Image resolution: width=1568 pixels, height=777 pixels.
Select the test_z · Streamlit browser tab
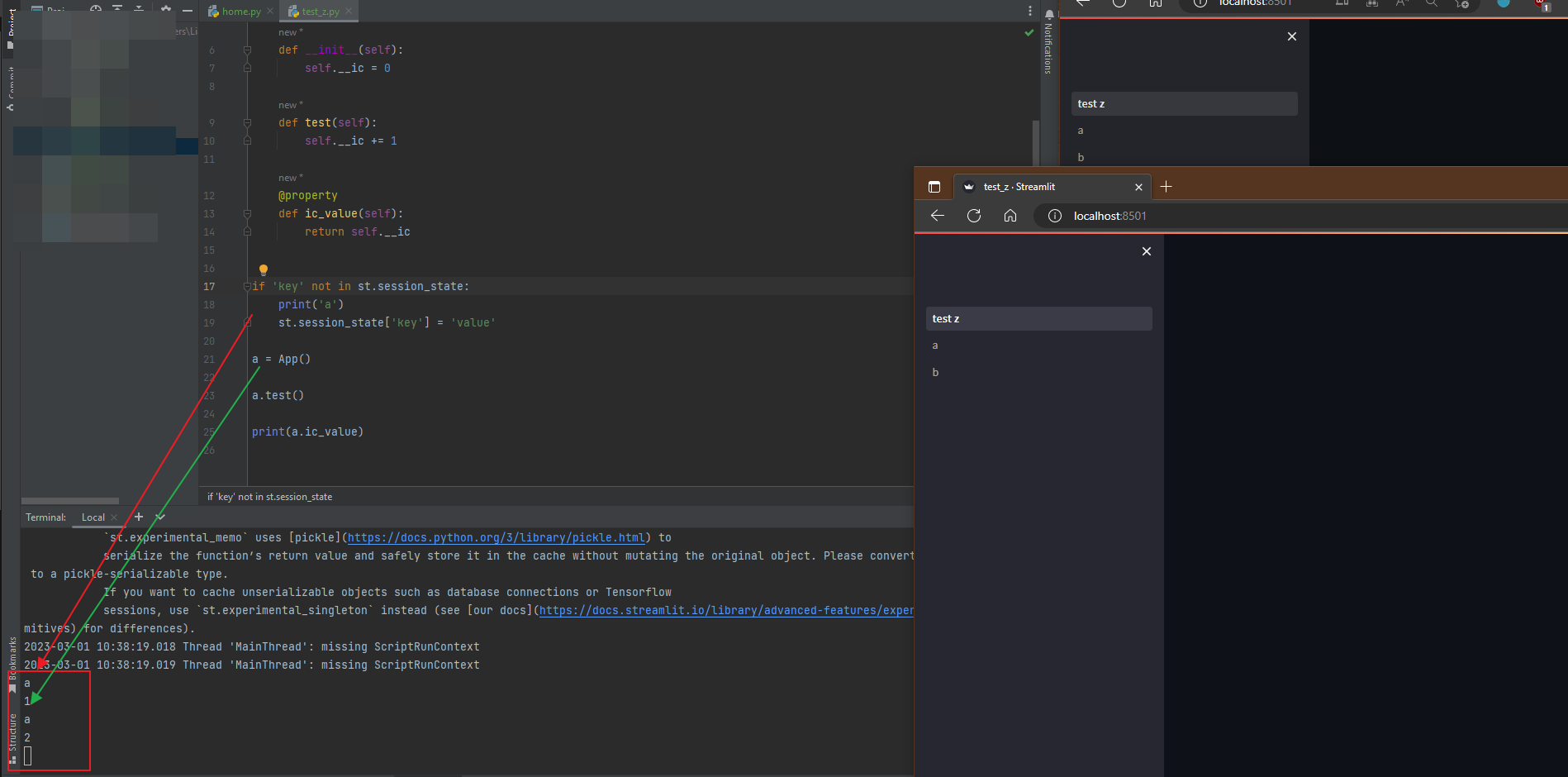(1051, 187)
